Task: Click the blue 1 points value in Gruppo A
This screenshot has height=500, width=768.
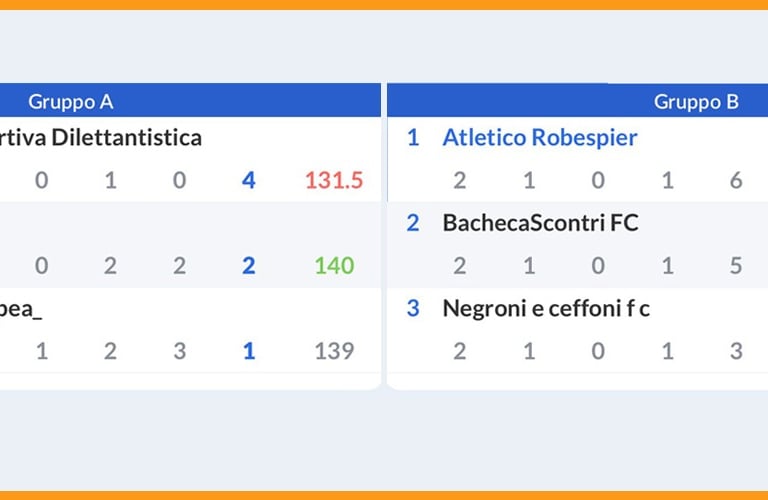Action: pyautogui.click(x=249, y=351)
